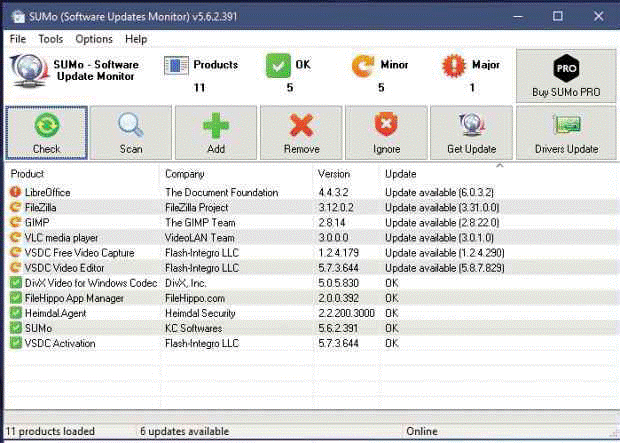Start a Scan for installed software
The height and width of the screenshot is (443, 620).
pyautogui.click(x=131, y=133)
